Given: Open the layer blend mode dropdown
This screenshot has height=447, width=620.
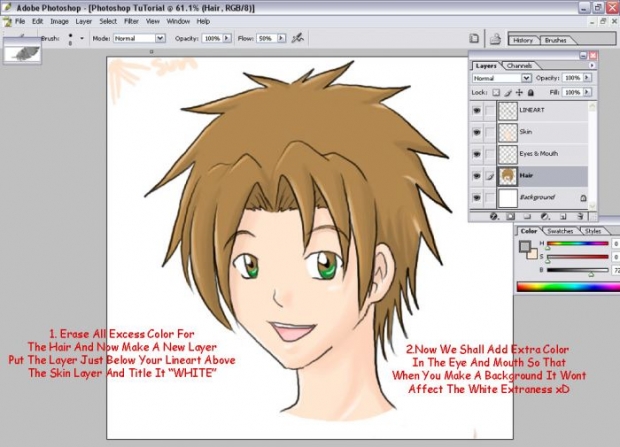Looking at the screenshot, I should [526, 78].
